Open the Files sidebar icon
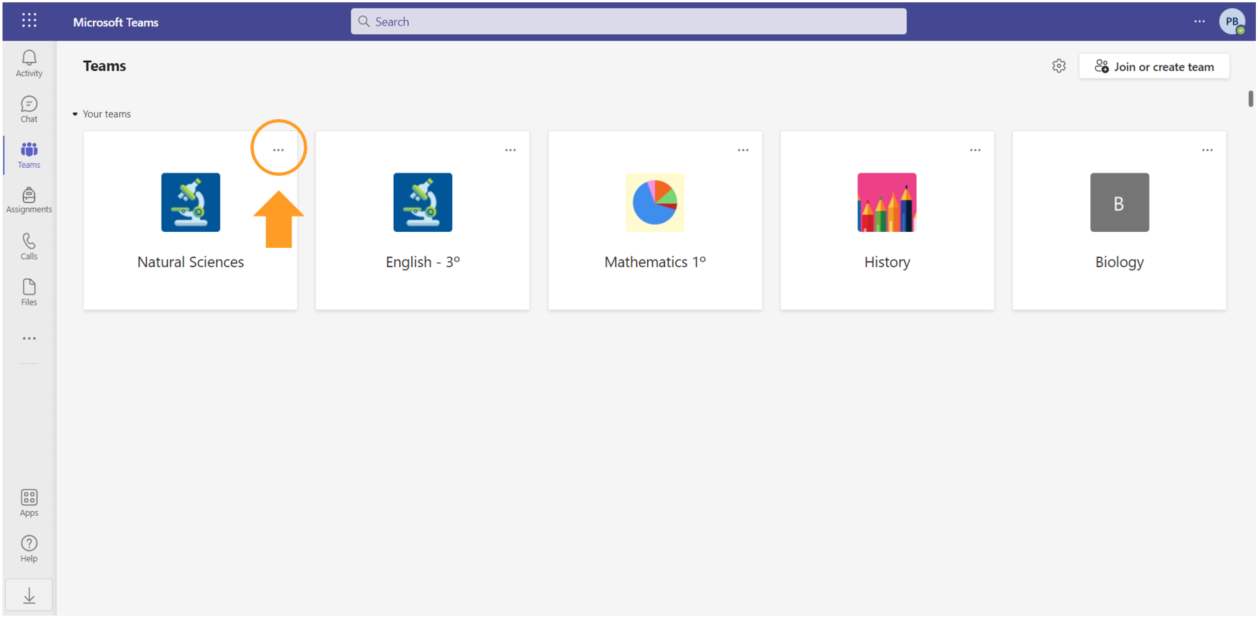 29,292
